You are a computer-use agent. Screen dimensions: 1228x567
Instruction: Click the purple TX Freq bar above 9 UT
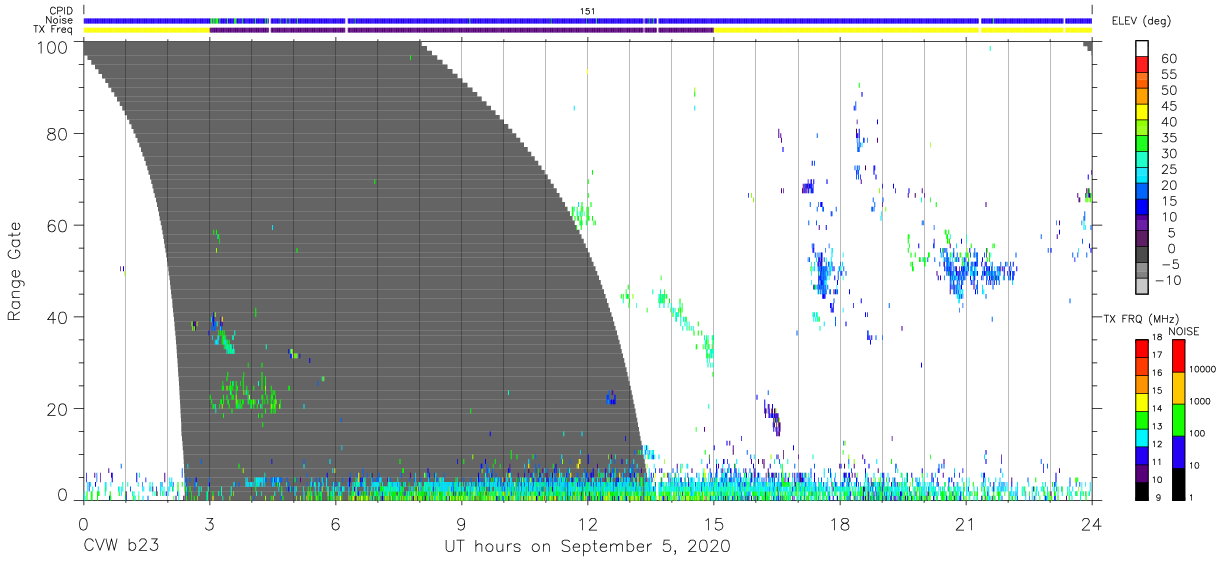point(461,30)
